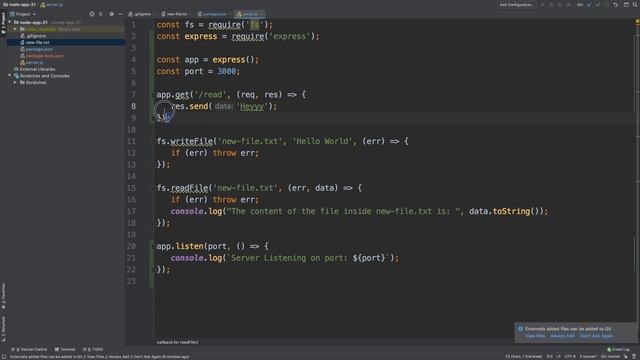The image size is (640, 360).
Task: Click the expand/collapse all icon in Project panel
Action: 101,14
